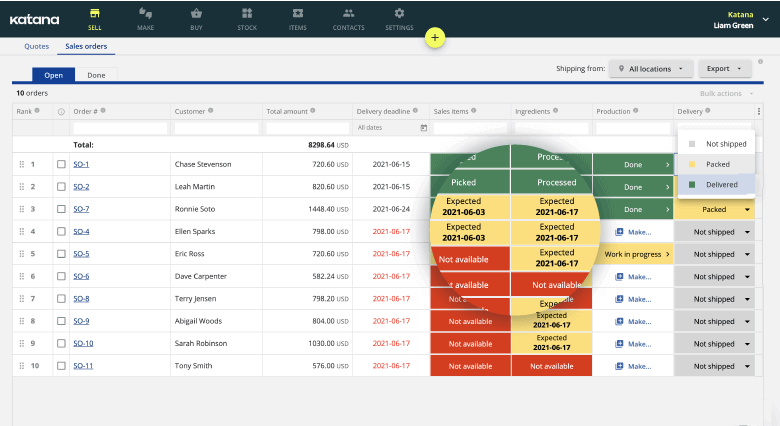
Task: Click the drag handle for rank 1
Action: (x=21, y=164)
